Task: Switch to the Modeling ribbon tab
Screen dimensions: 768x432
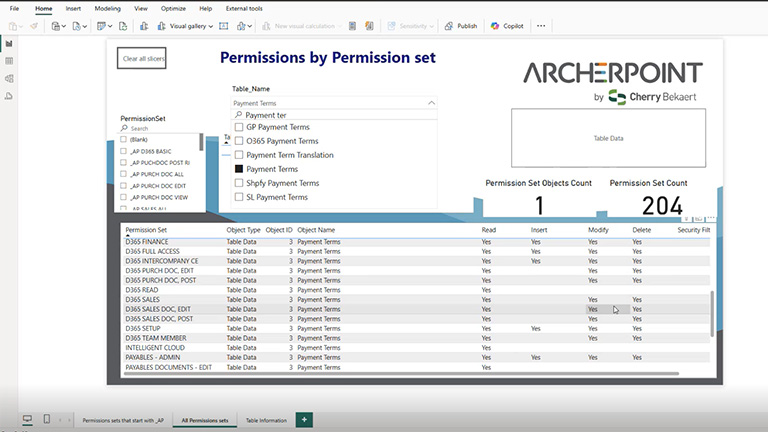Action: 108,8
